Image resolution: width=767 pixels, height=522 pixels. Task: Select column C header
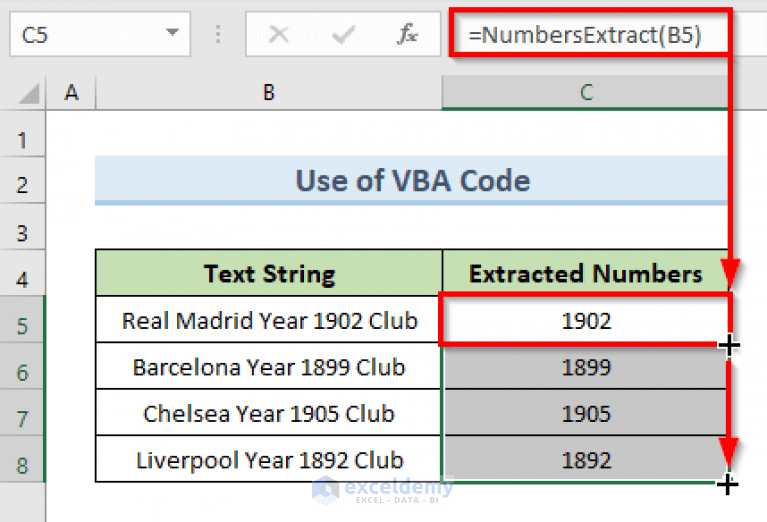(586, 92)
